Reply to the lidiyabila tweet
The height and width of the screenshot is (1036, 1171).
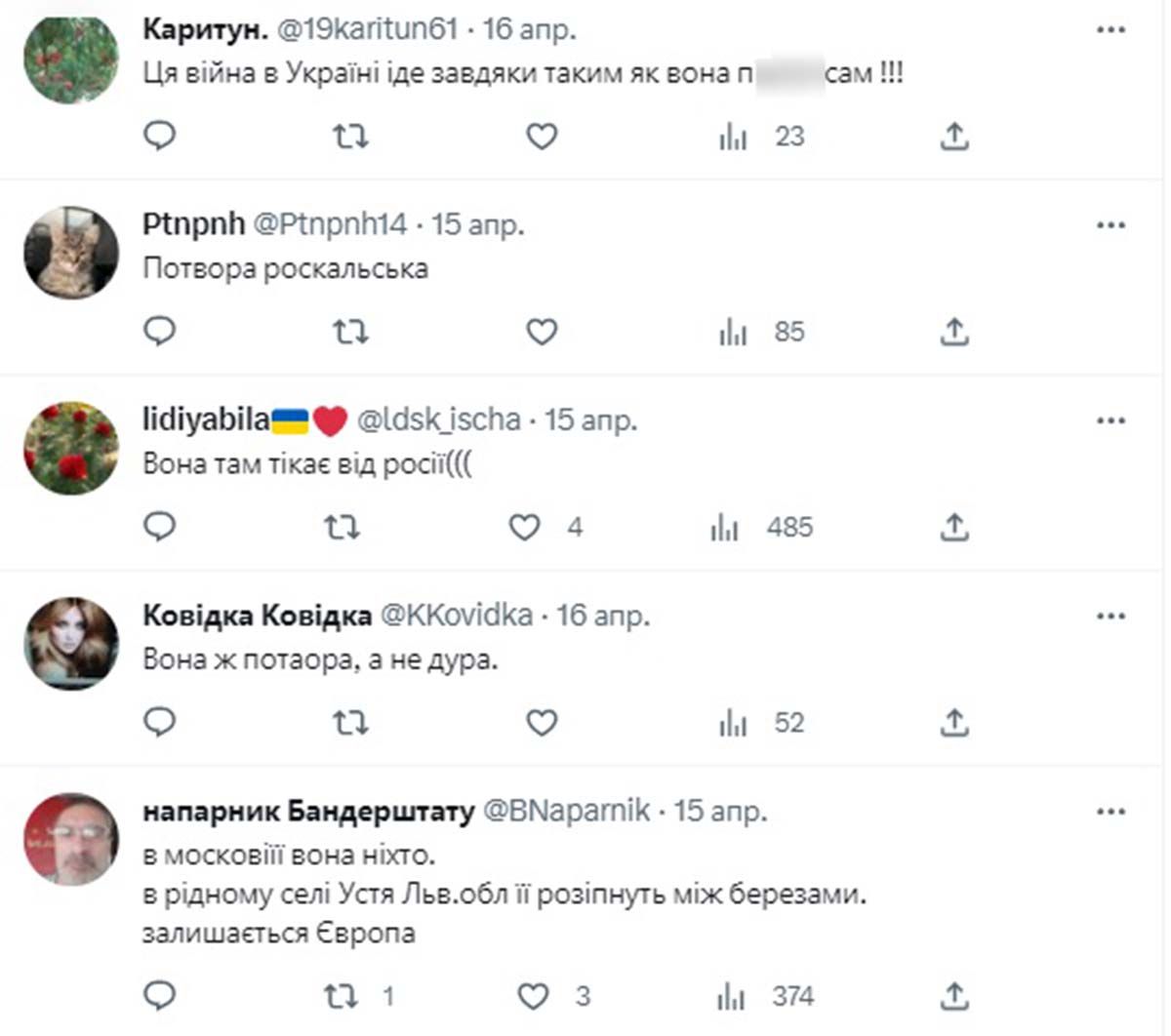point(159,528)
